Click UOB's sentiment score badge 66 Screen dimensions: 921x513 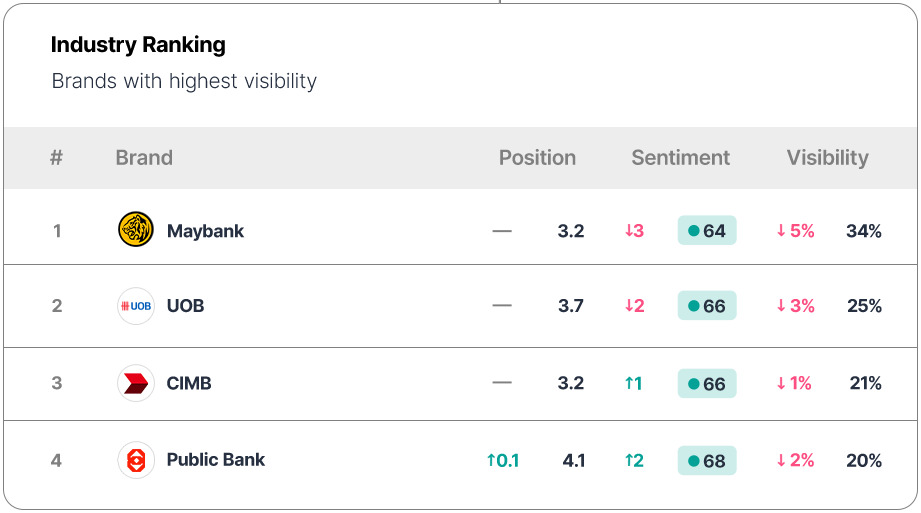click(x=707, y=306)
